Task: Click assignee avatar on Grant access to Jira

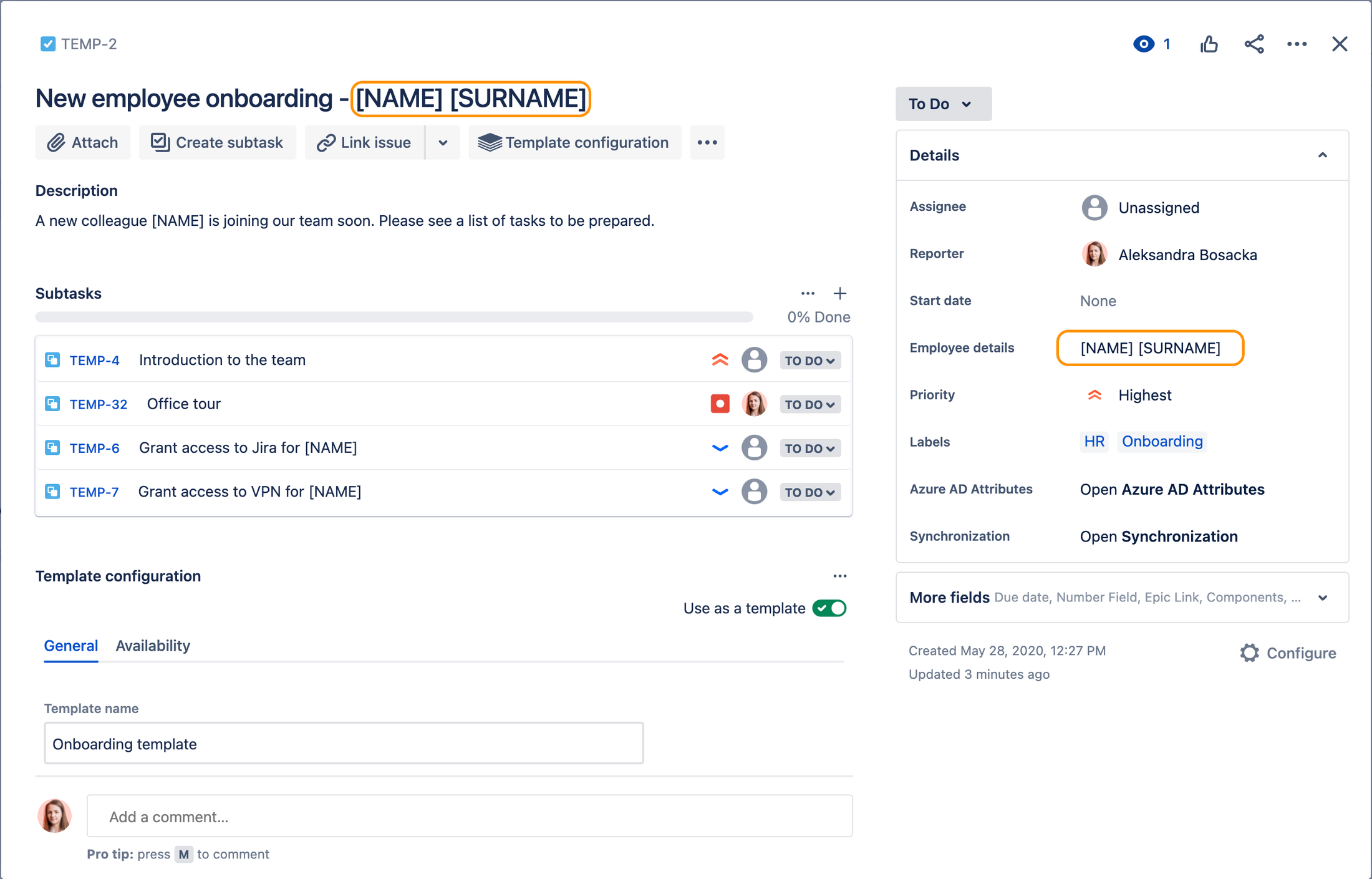Action: click(754, 448)
